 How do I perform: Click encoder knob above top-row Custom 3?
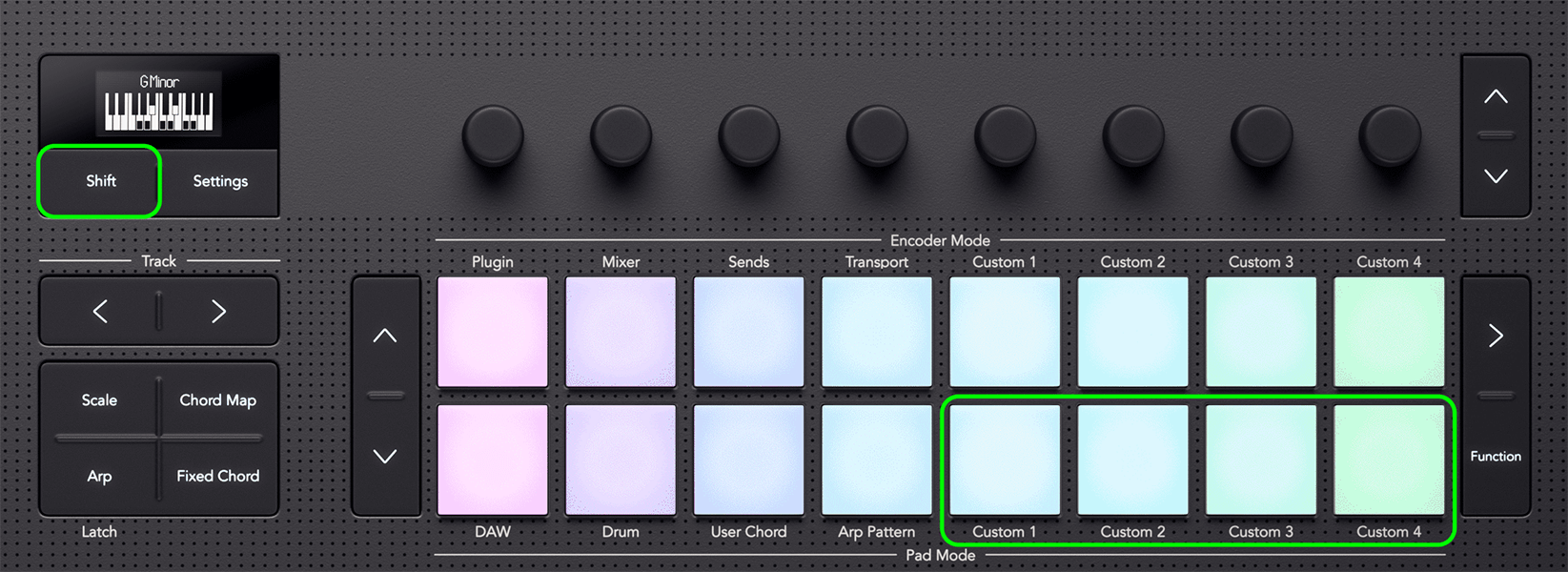(x=1261, y=136)
